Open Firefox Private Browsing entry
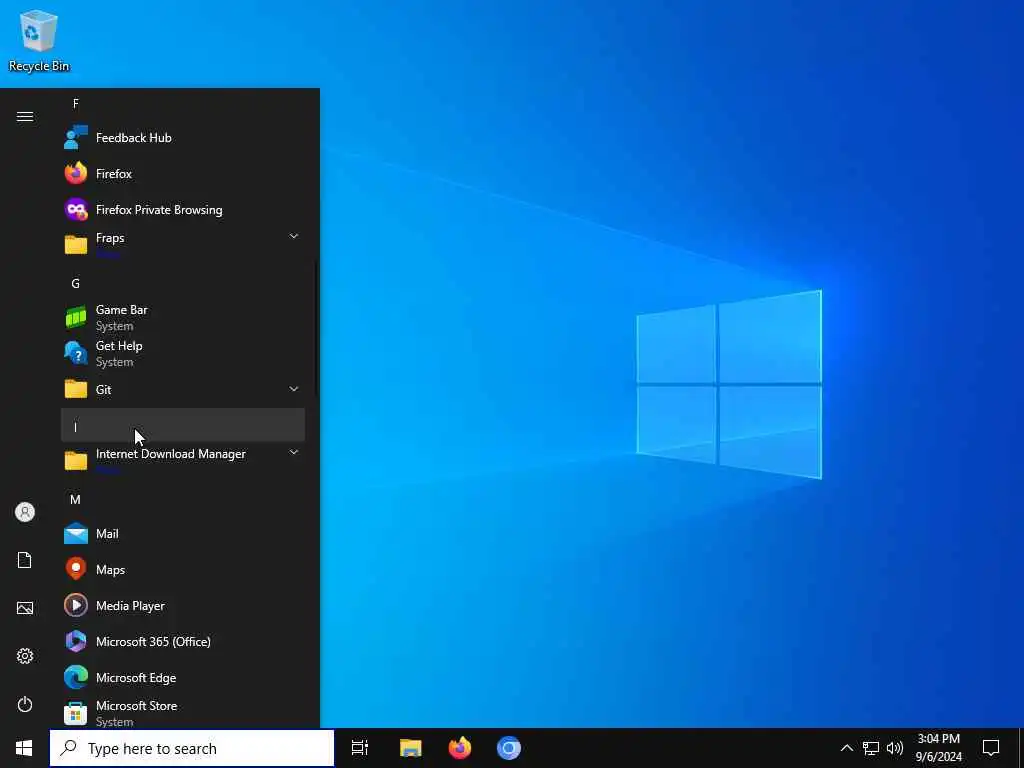This screenshot has height=768, width=1024. coord(183,210)
